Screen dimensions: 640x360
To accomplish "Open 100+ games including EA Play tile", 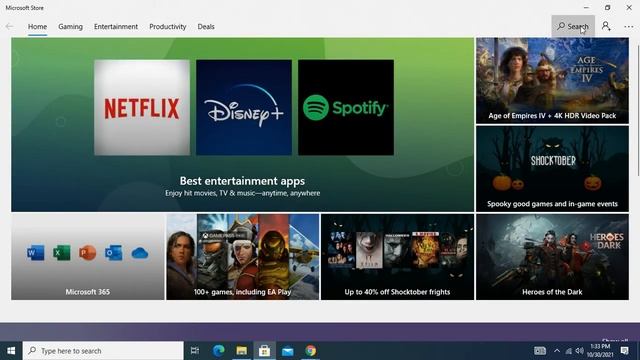I will click(243, 257).
